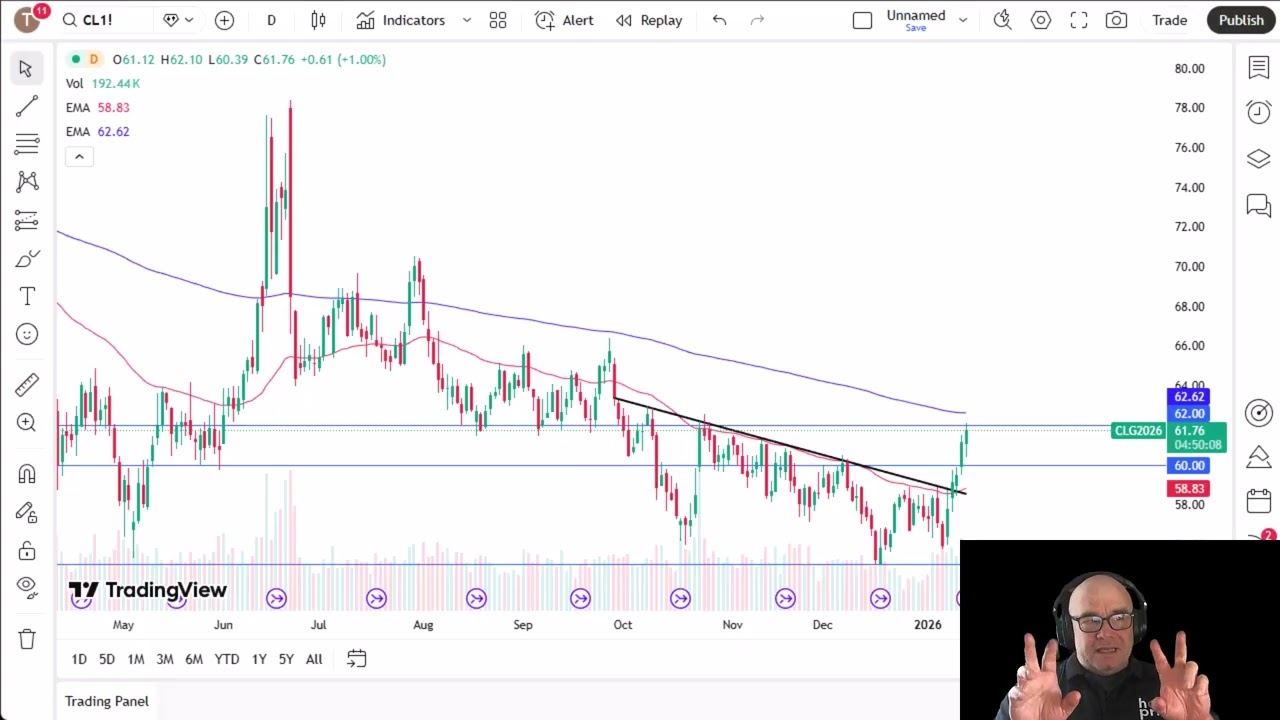Expand the manage layouts dropdown arrow

(x=963, y=20)
